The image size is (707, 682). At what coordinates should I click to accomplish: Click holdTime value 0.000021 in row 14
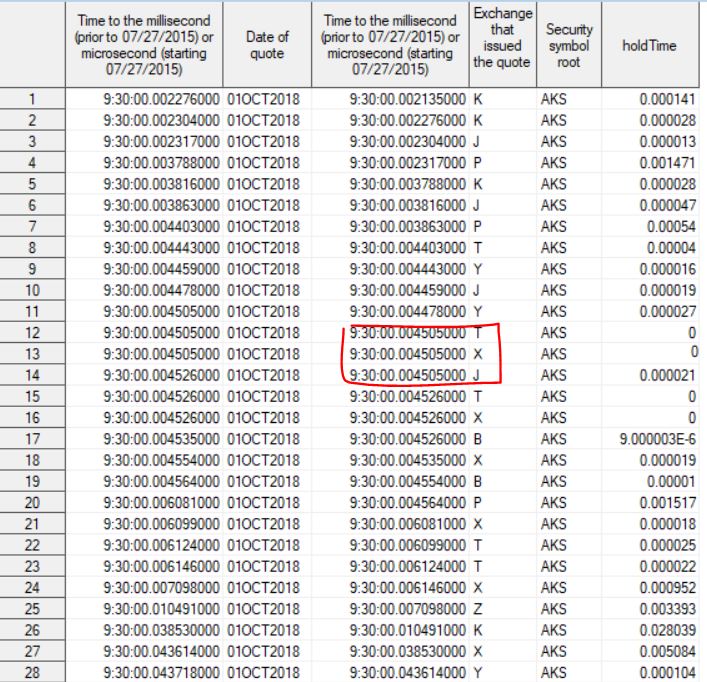pyautogui.click(x=667, y=375)
